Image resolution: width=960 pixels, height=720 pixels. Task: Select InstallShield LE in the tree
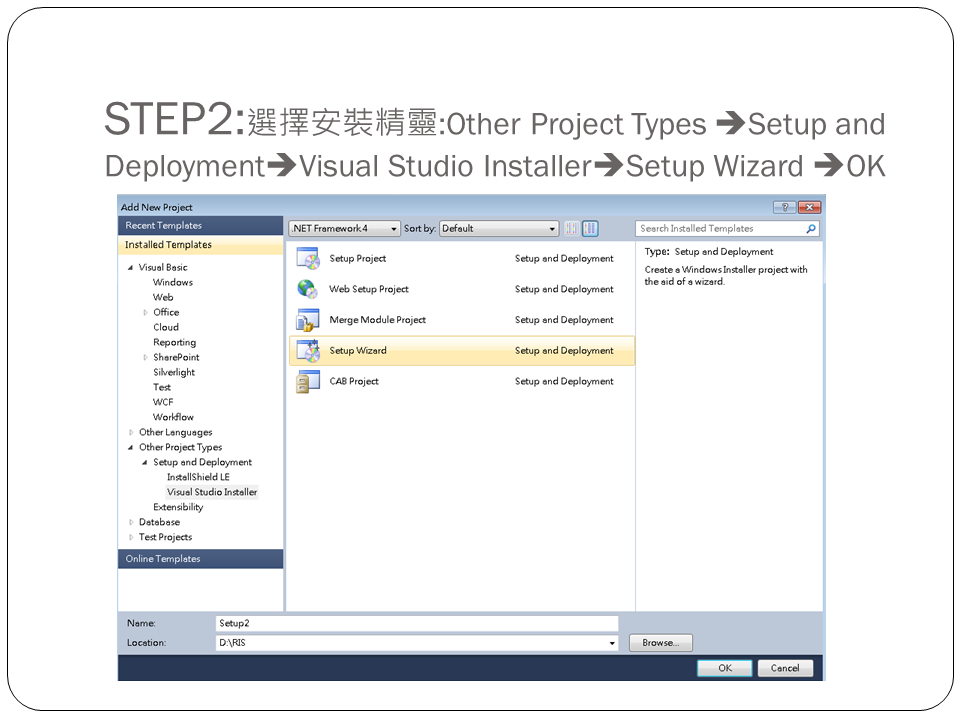click(x=198, y=477)
